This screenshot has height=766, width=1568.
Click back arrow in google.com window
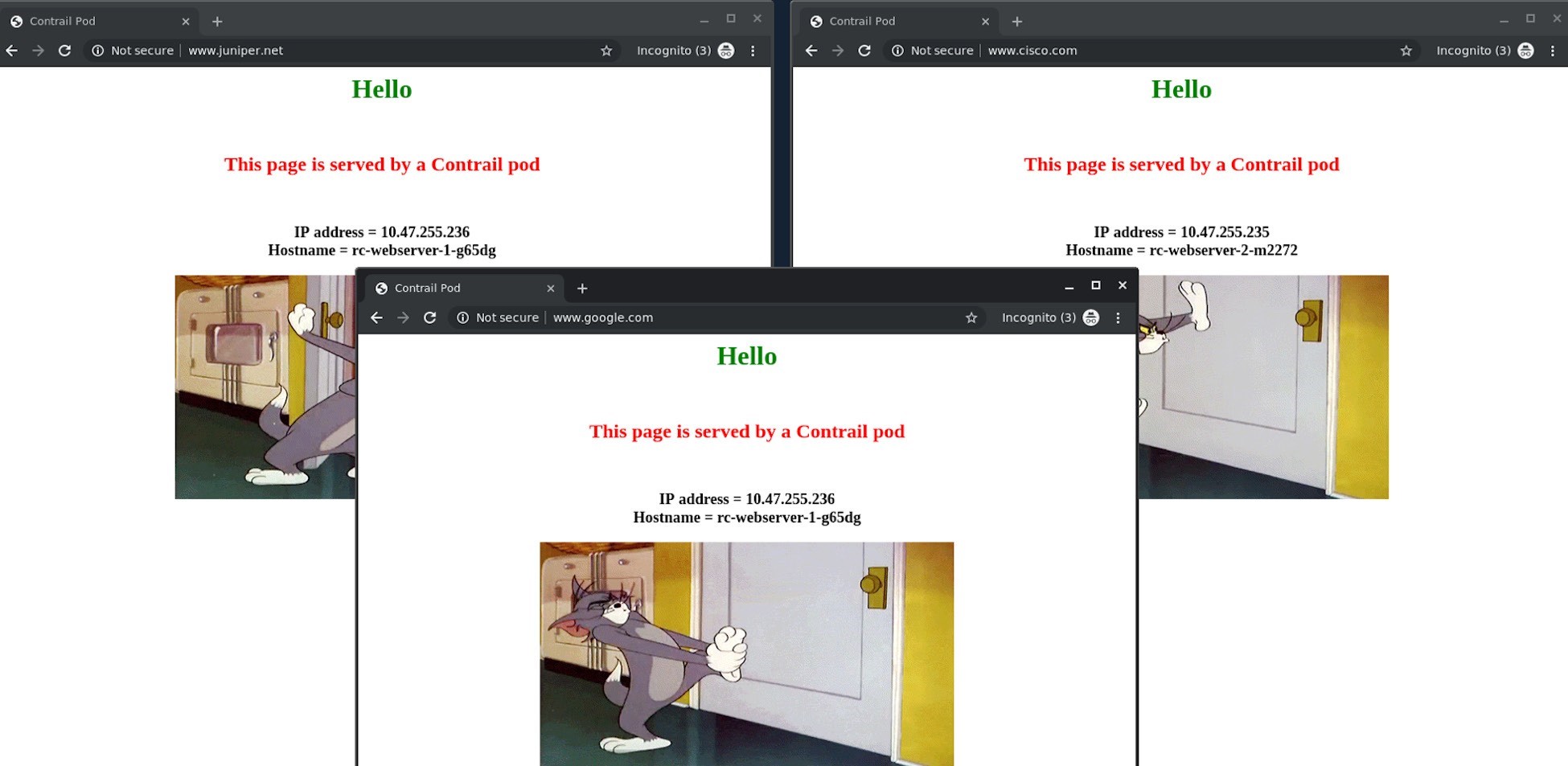(x=376, y=317)
